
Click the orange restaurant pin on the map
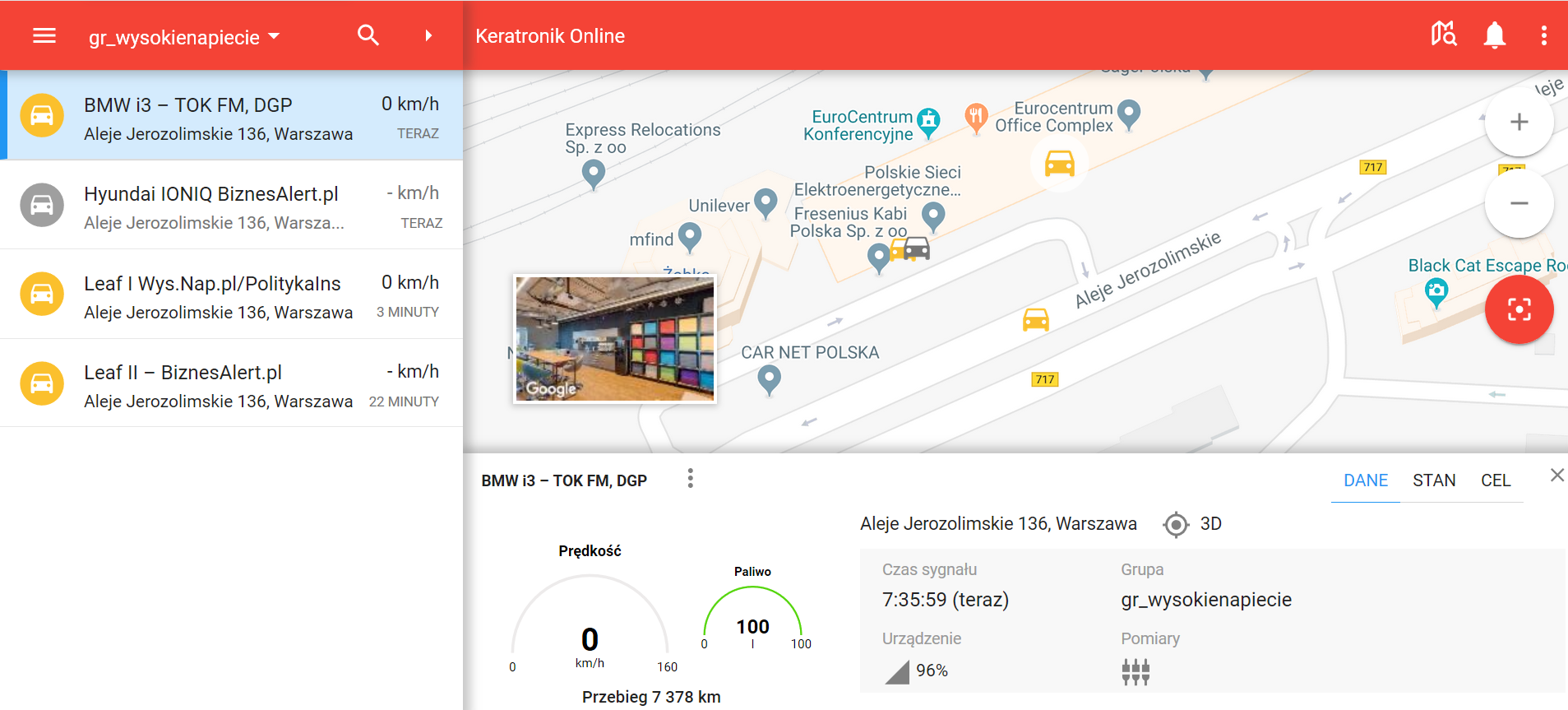(x=976, y=118)
